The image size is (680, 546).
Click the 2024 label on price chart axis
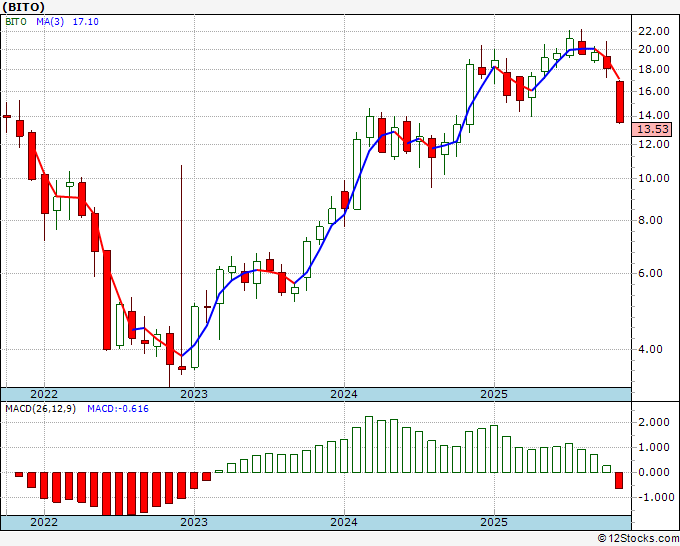344,394
